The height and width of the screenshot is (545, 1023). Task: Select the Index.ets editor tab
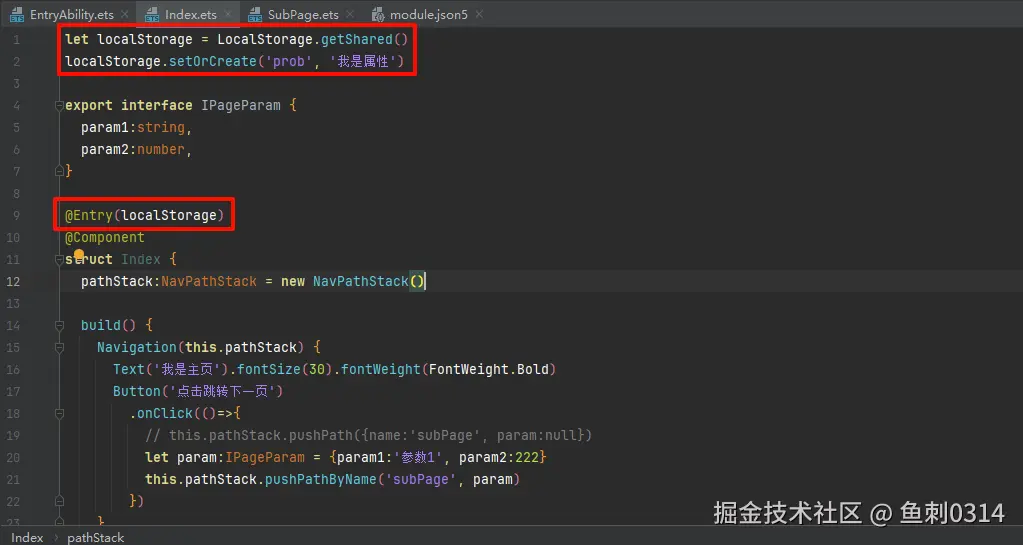point(190,14)
